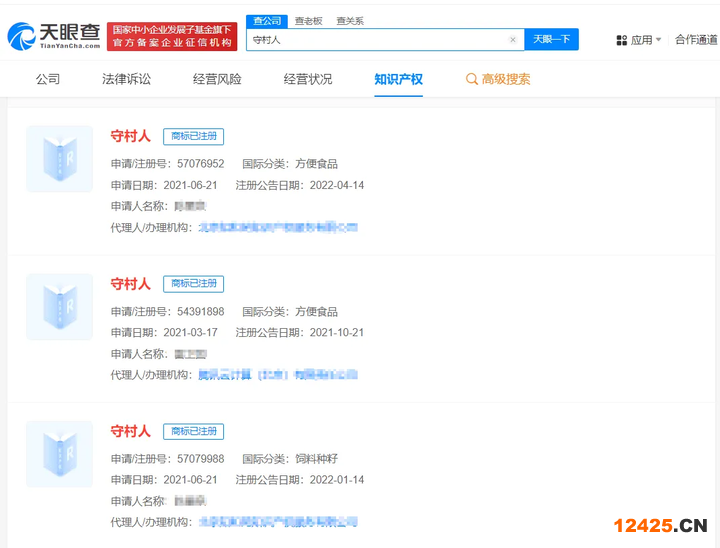Viewport: 720px width, 548px height.
Task: Clear search text with the X icon
Action: (x=513, y=40)
